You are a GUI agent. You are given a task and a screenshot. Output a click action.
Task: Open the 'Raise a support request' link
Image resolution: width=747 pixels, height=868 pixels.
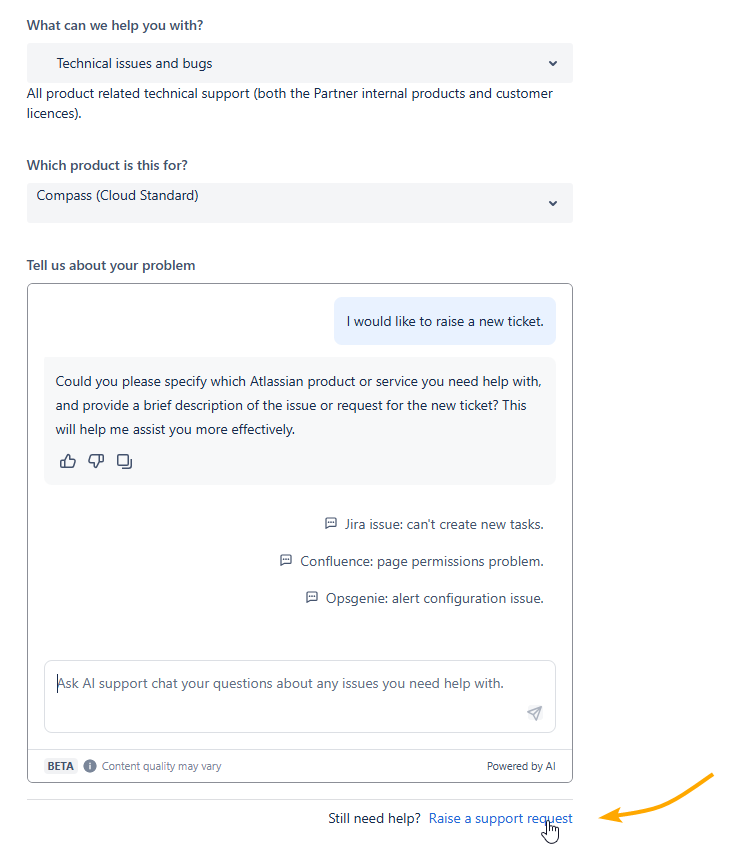500,818
